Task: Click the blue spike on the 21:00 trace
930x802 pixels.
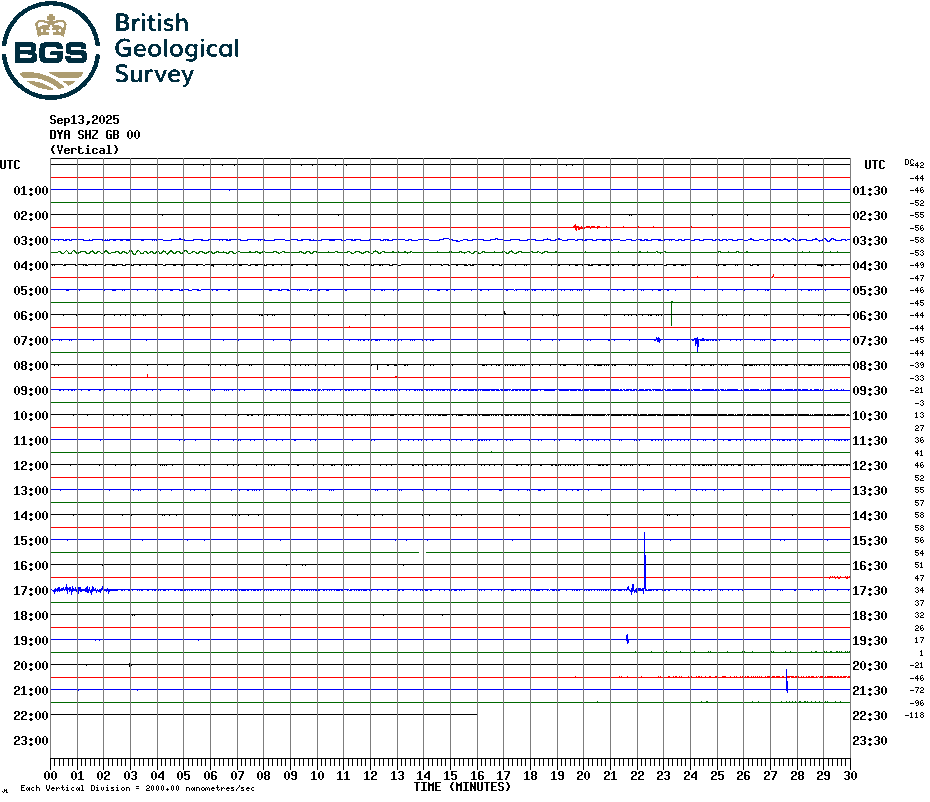Action: click(x=787, y=681)
